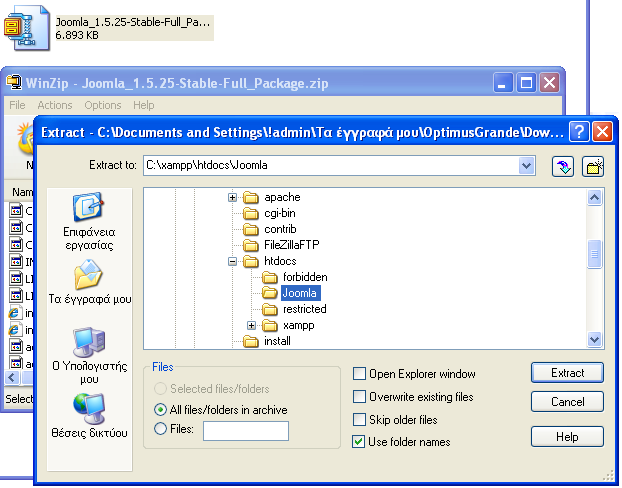The height and width of the screenshot is (488, 622).
Task: Enable Open Explorer window checkbox
Action: [x=359, y=374]
